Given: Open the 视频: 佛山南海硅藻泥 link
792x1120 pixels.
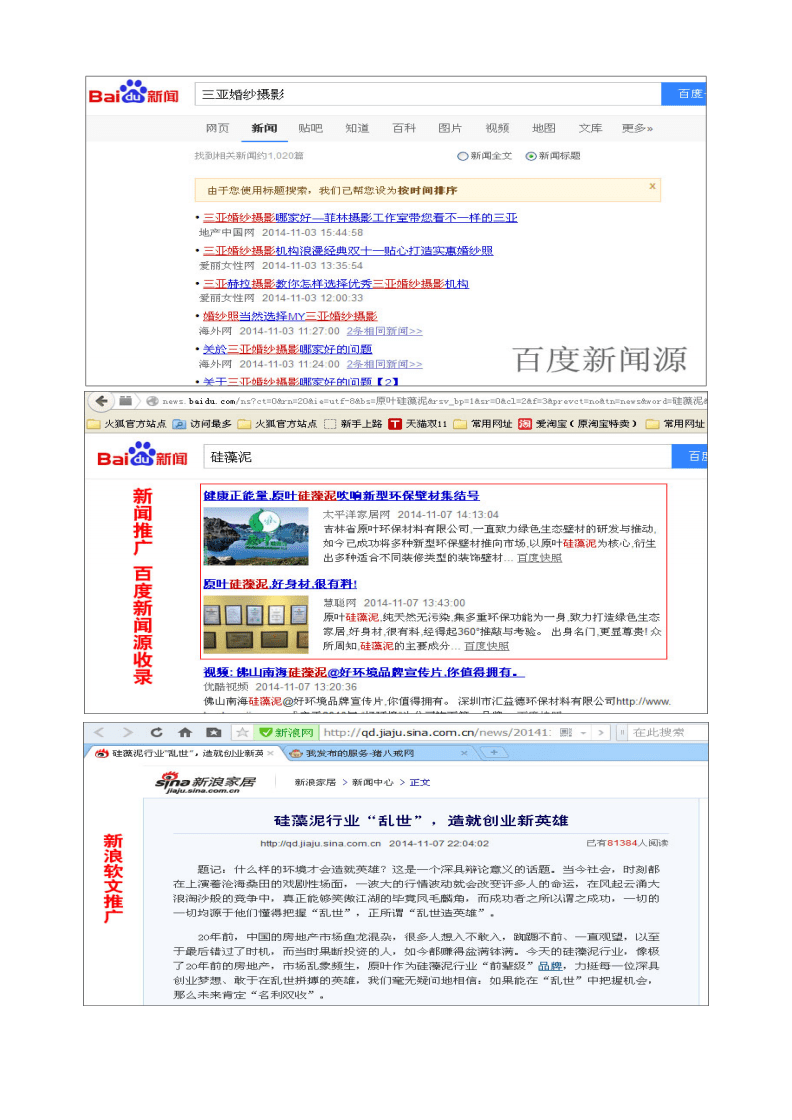Looking at the screenshot, I should (x=364, y=672).
